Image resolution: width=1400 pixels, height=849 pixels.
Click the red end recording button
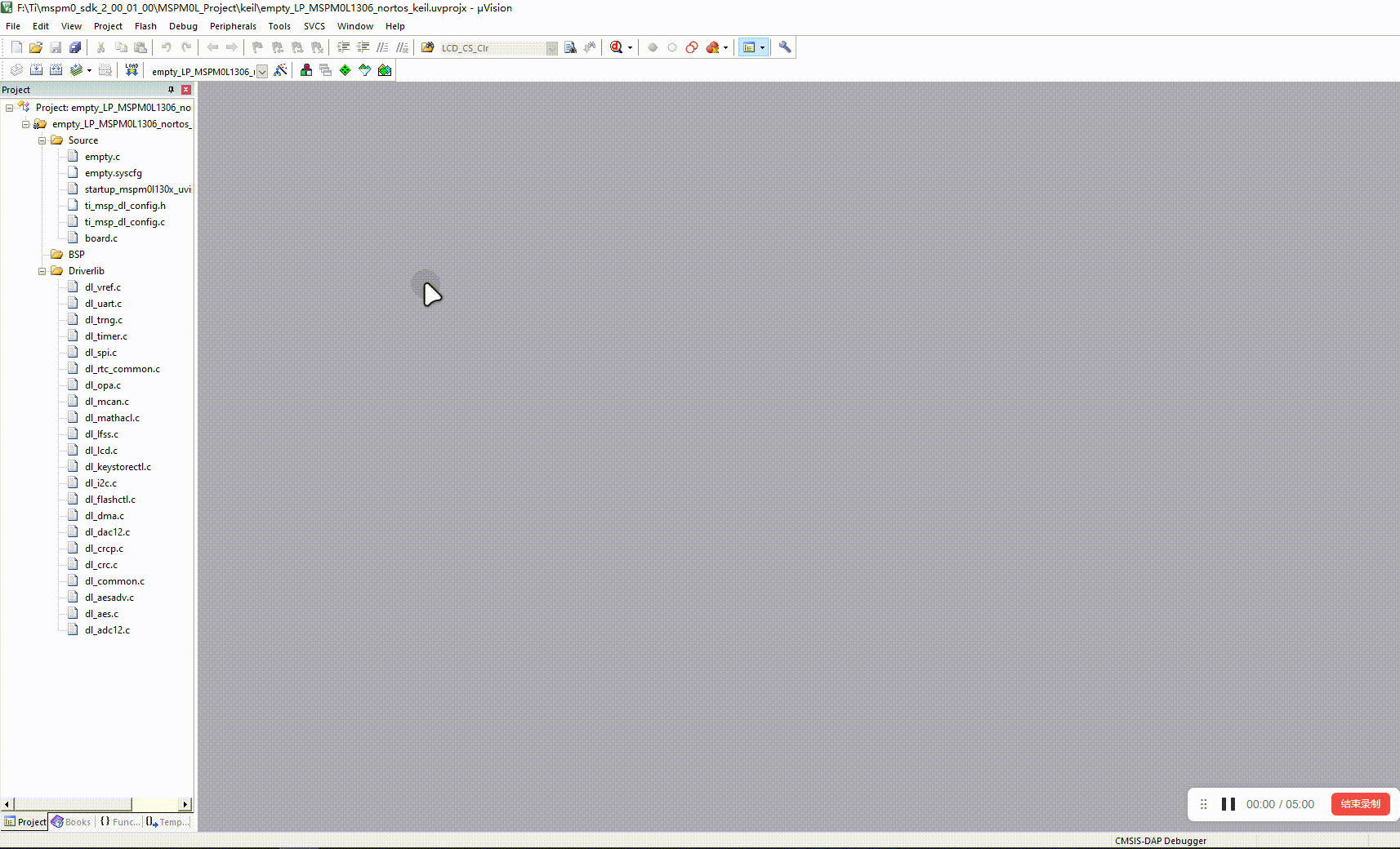pyautogui.click(x=1360, y=804)
